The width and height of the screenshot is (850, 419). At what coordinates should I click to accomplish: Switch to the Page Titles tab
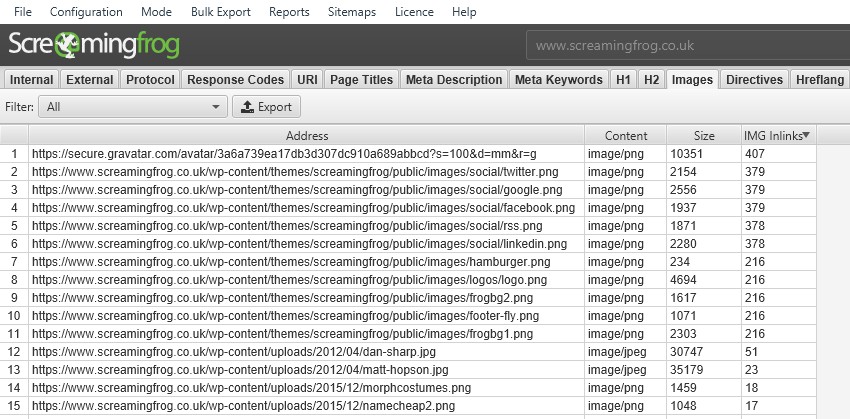click(362, 80)
